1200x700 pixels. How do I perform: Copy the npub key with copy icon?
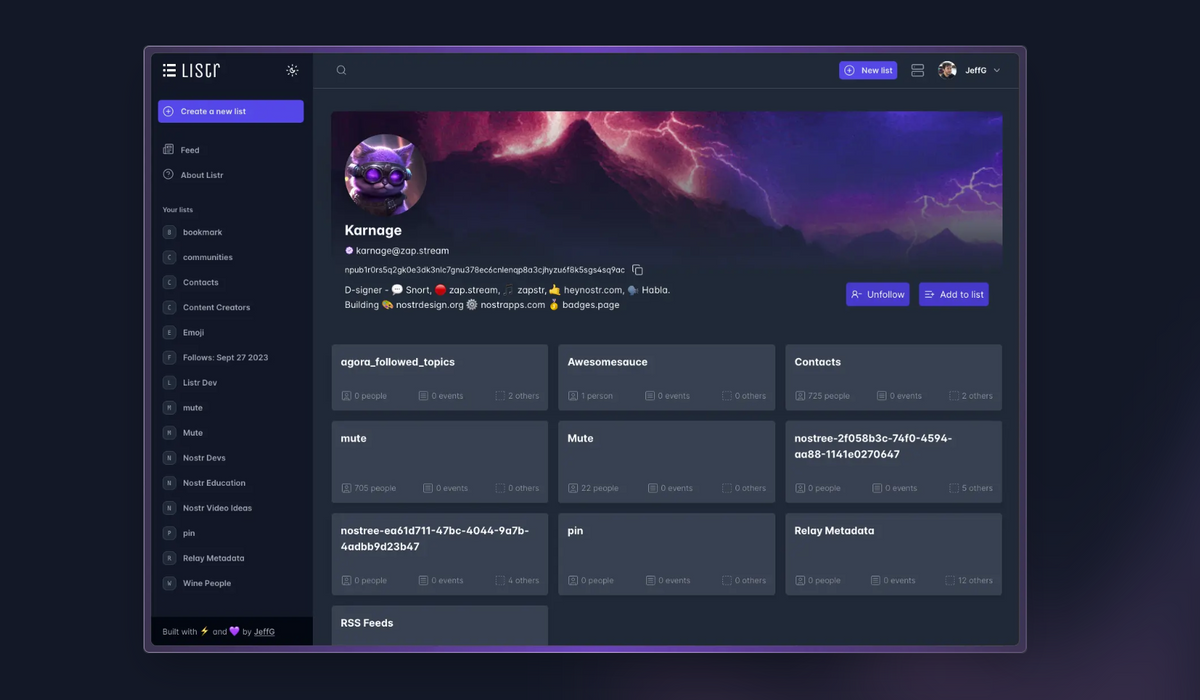tap(637, 270)
